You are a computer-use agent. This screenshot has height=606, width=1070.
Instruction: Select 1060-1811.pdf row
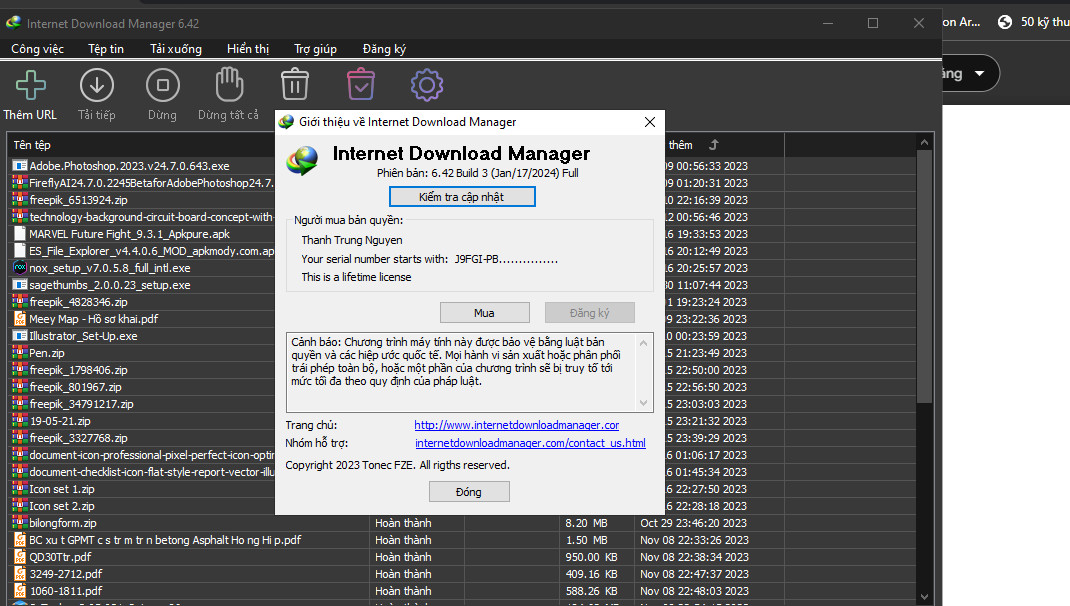(x=66, y=591)
